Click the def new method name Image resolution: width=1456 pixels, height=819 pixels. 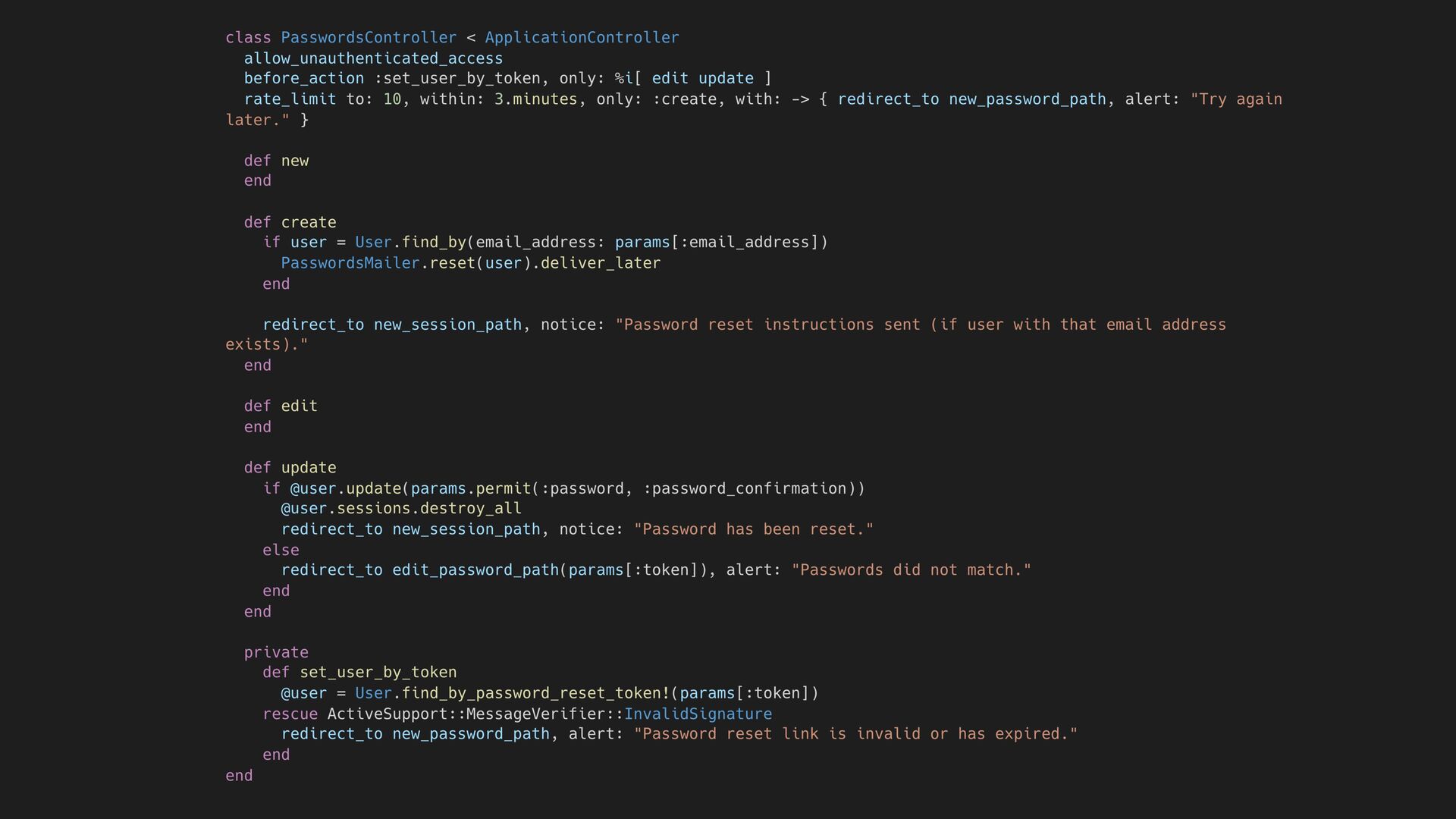click(295, 161)
